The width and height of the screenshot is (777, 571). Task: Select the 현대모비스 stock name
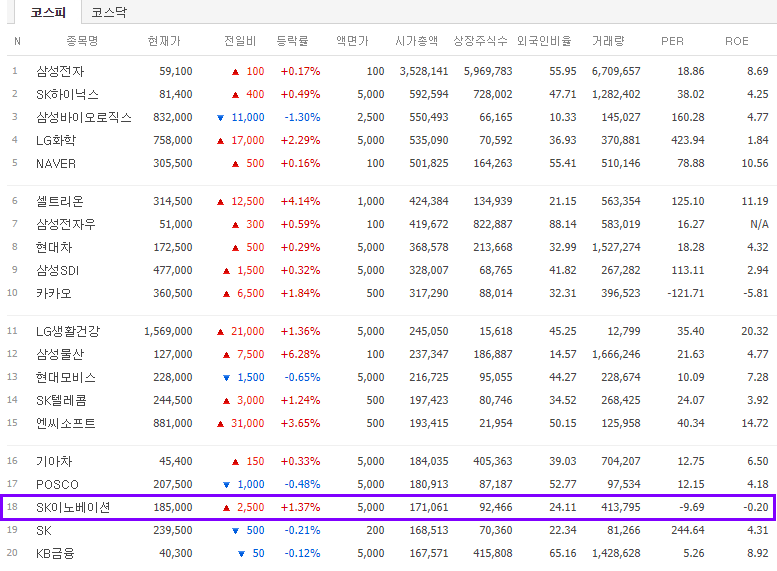point(65,377)
